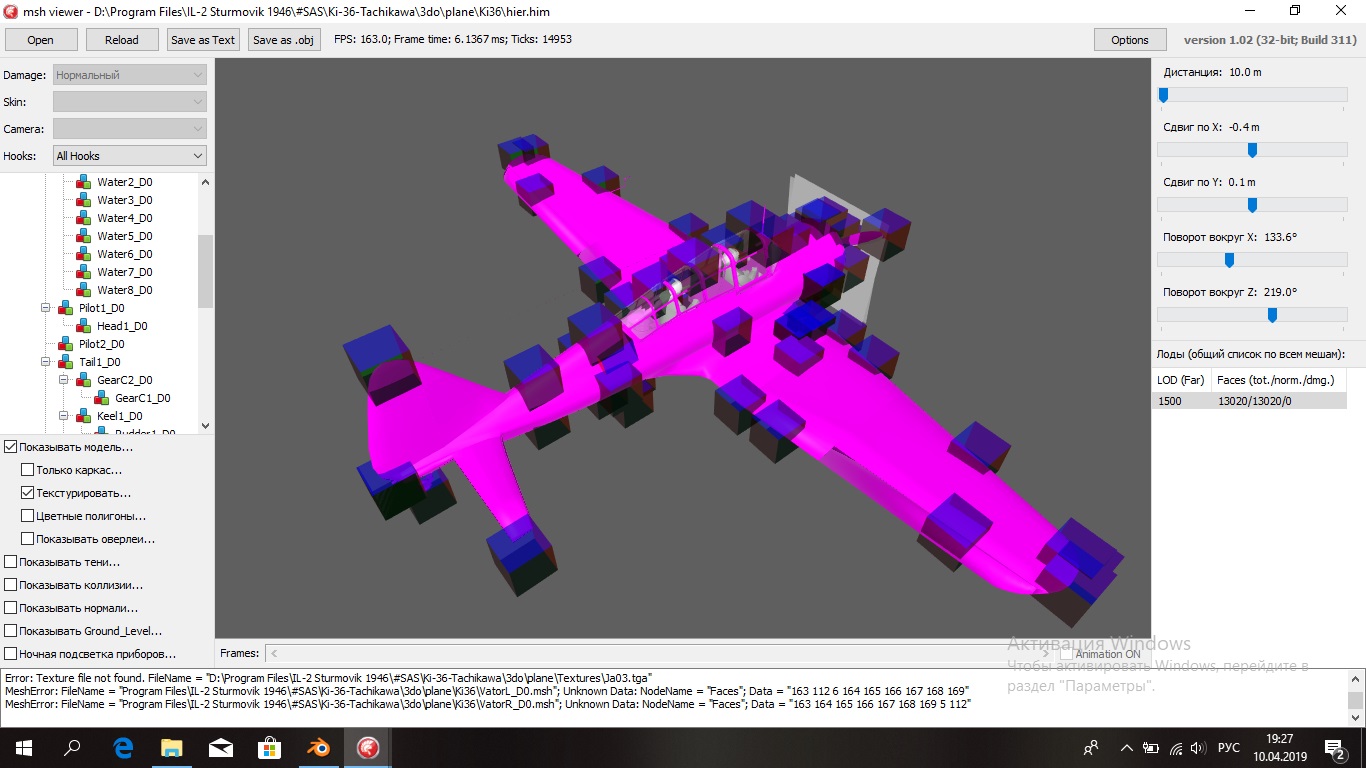Image resolution: width=1366 pixels, height=768 pixels.
Task: Toggle the Показывать модель checkbox
Action: (x=11, y=447)
